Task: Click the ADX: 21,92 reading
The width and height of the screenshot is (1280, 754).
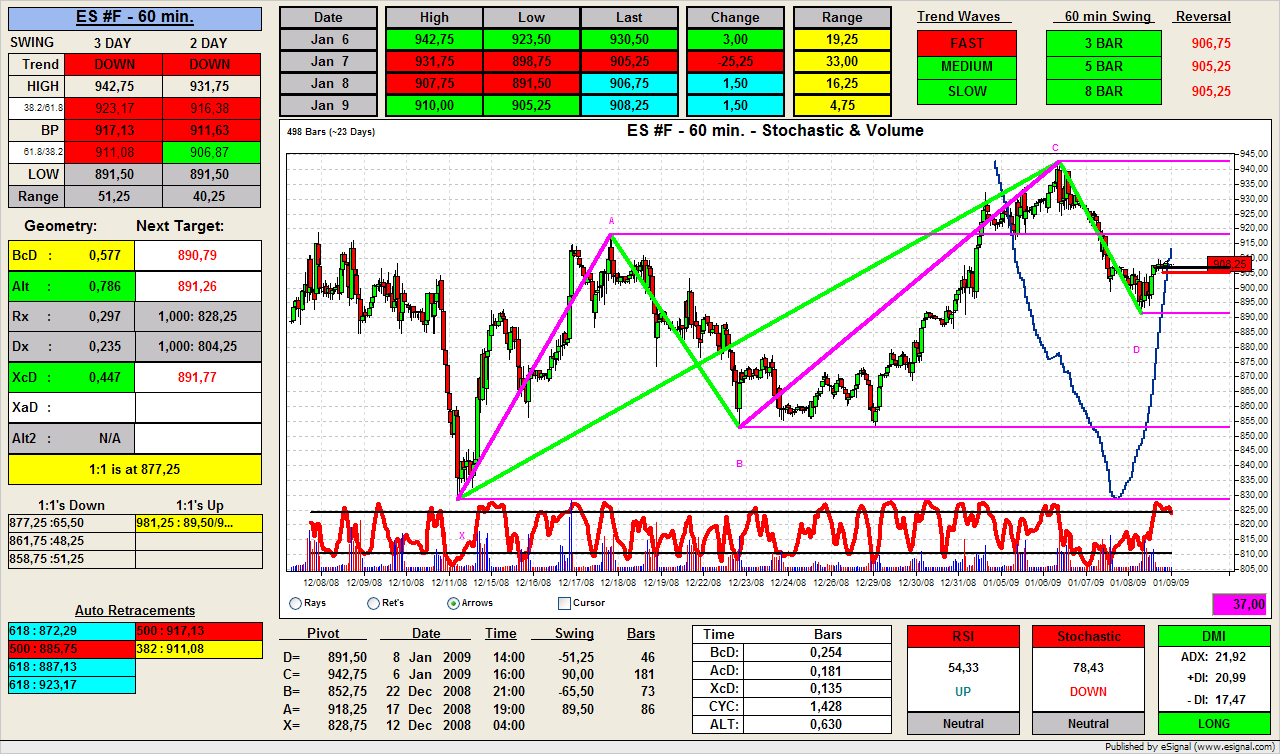Action: [x=1214, y=656]
